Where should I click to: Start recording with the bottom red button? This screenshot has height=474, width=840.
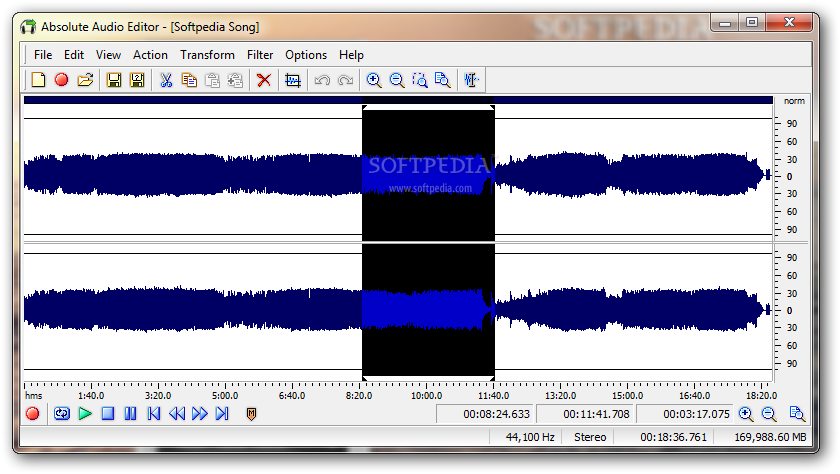(x=33, y=413)
